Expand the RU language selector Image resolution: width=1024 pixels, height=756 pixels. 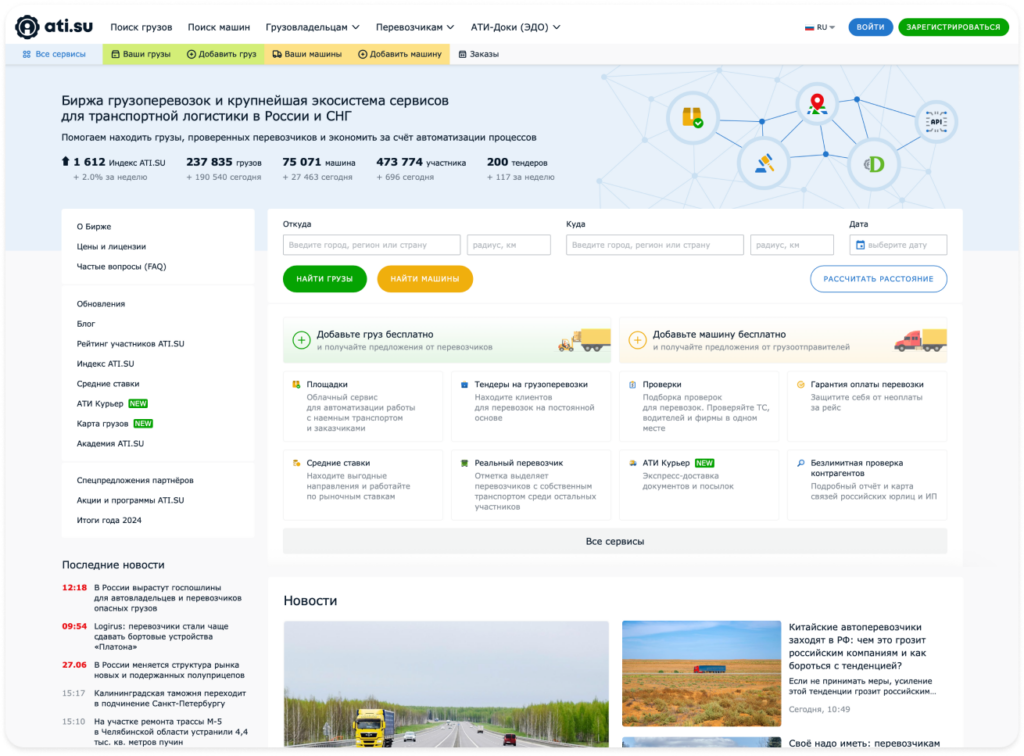pyautogui.click(x=821, y=27)
